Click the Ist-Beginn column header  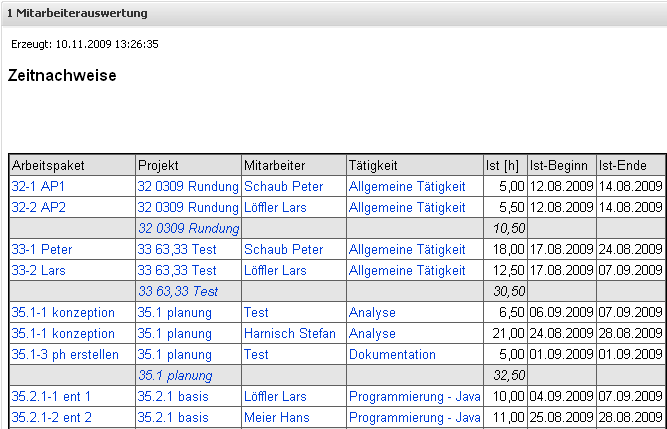tap(559, 165)
